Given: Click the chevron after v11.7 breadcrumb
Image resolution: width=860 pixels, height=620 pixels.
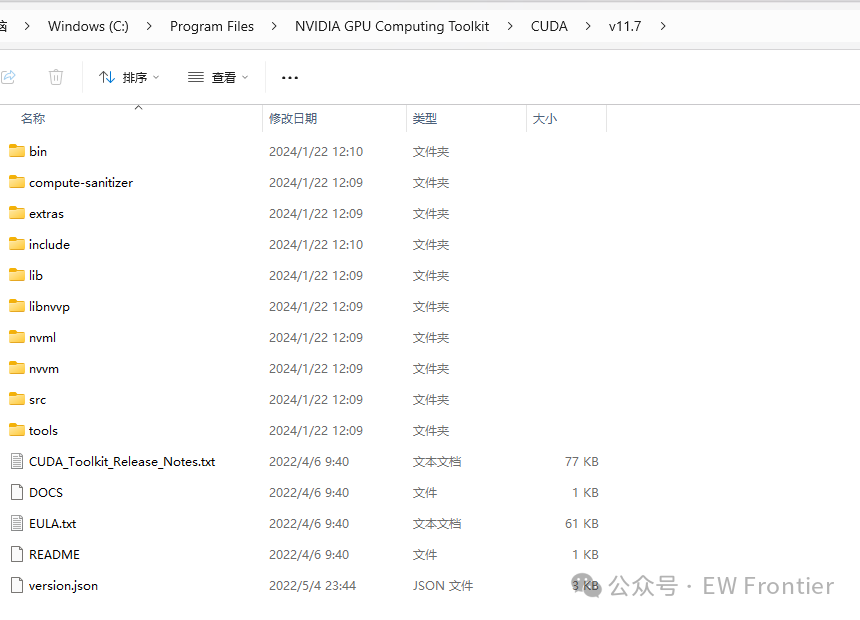Looking at the screenshot, I should pos(662,26).
